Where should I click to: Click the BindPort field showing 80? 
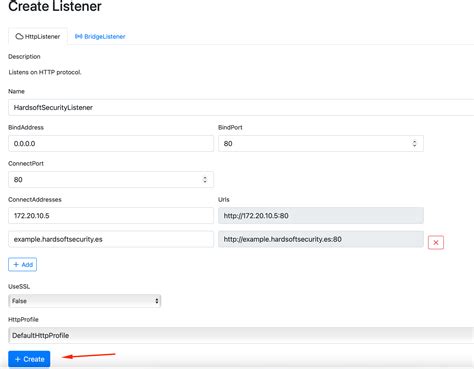(x=321, y=143)
